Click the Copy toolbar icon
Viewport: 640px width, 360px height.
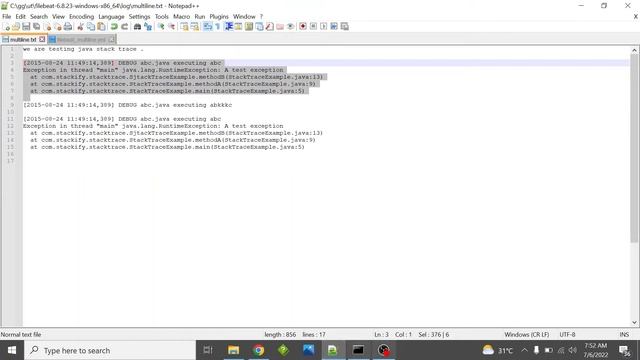pyautogui.click(x=91, y=27)
